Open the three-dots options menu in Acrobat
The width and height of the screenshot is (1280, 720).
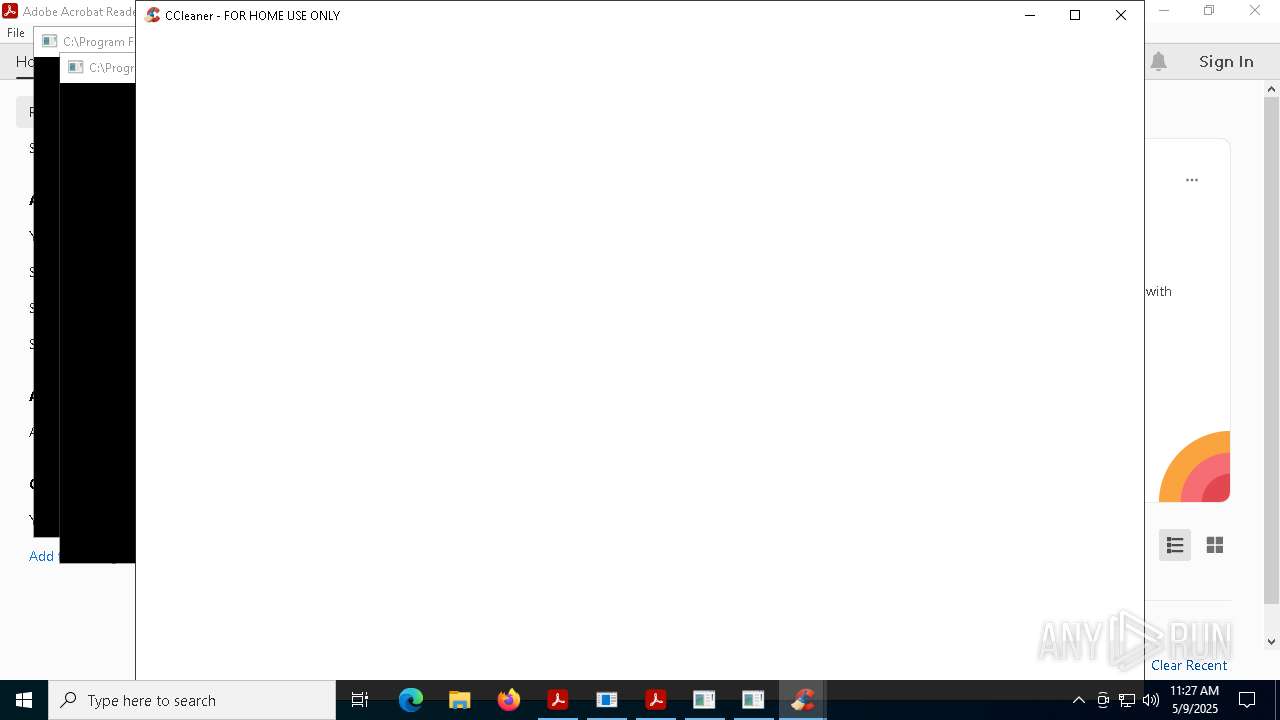click(x=1192, y=180)
